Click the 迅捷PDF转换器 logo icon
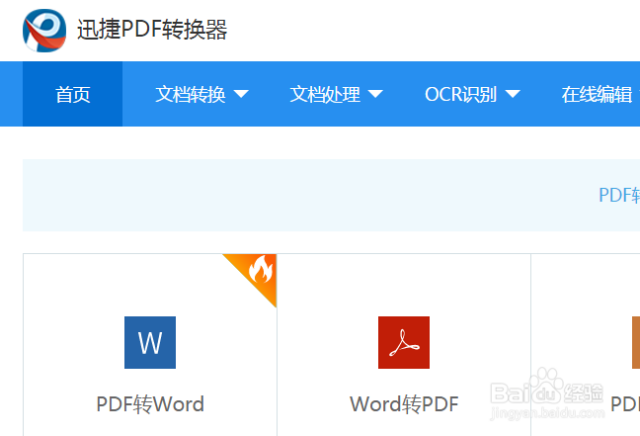The height and width of the screenshot is (436, 640). tap(44, 31)
